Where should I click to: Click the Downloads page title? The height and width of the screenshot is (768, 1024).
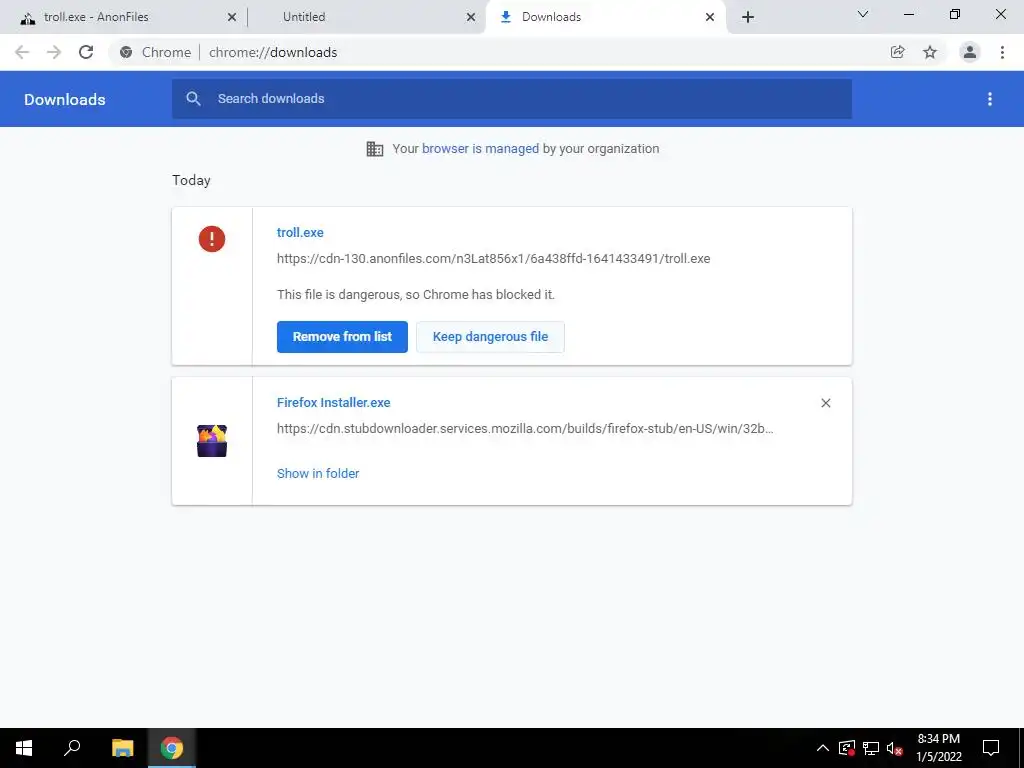click(x=65, y=99)
